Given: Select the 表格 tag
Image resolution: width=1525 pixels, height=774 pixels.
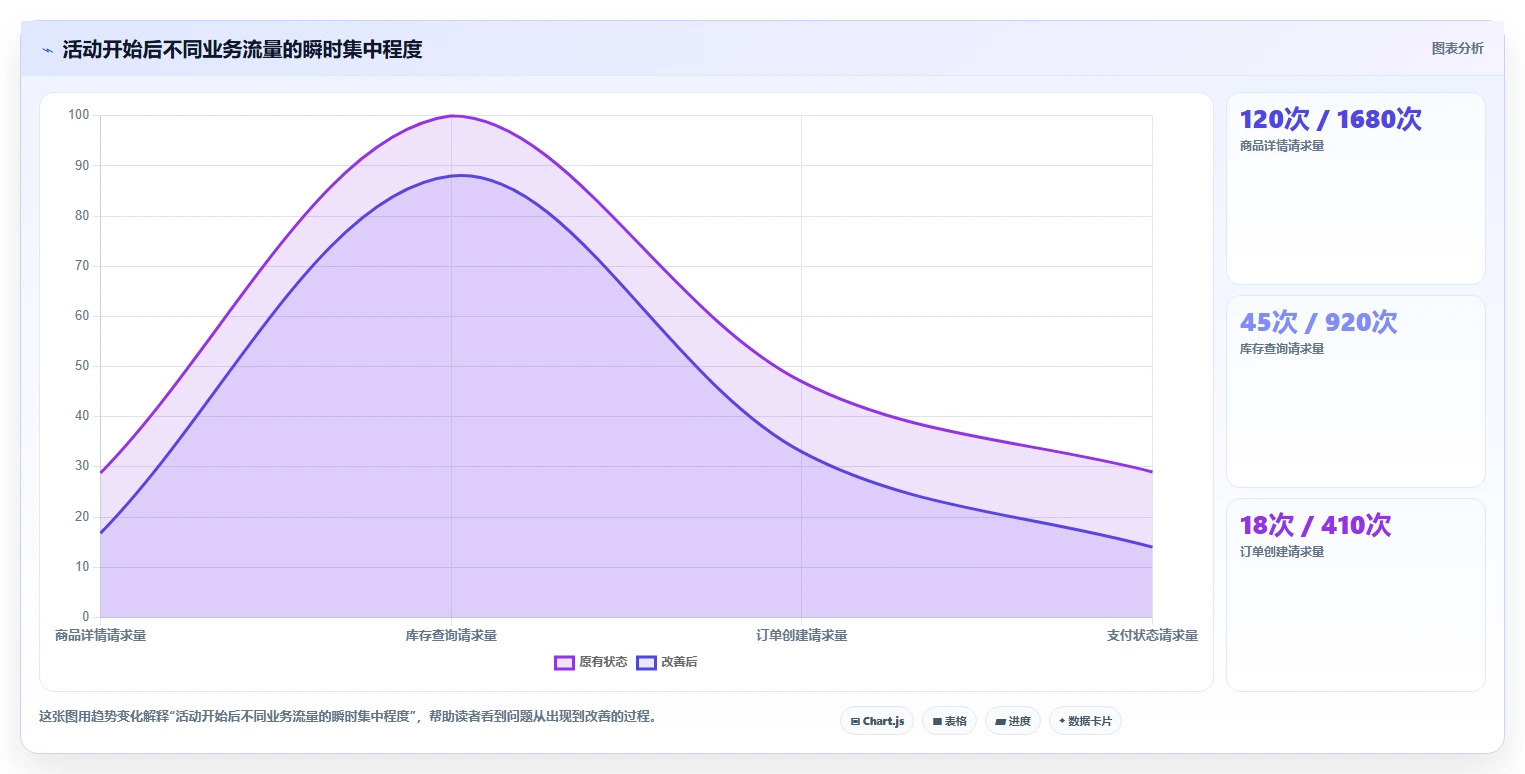Looking at the screenshot, I should coord(949,721).
